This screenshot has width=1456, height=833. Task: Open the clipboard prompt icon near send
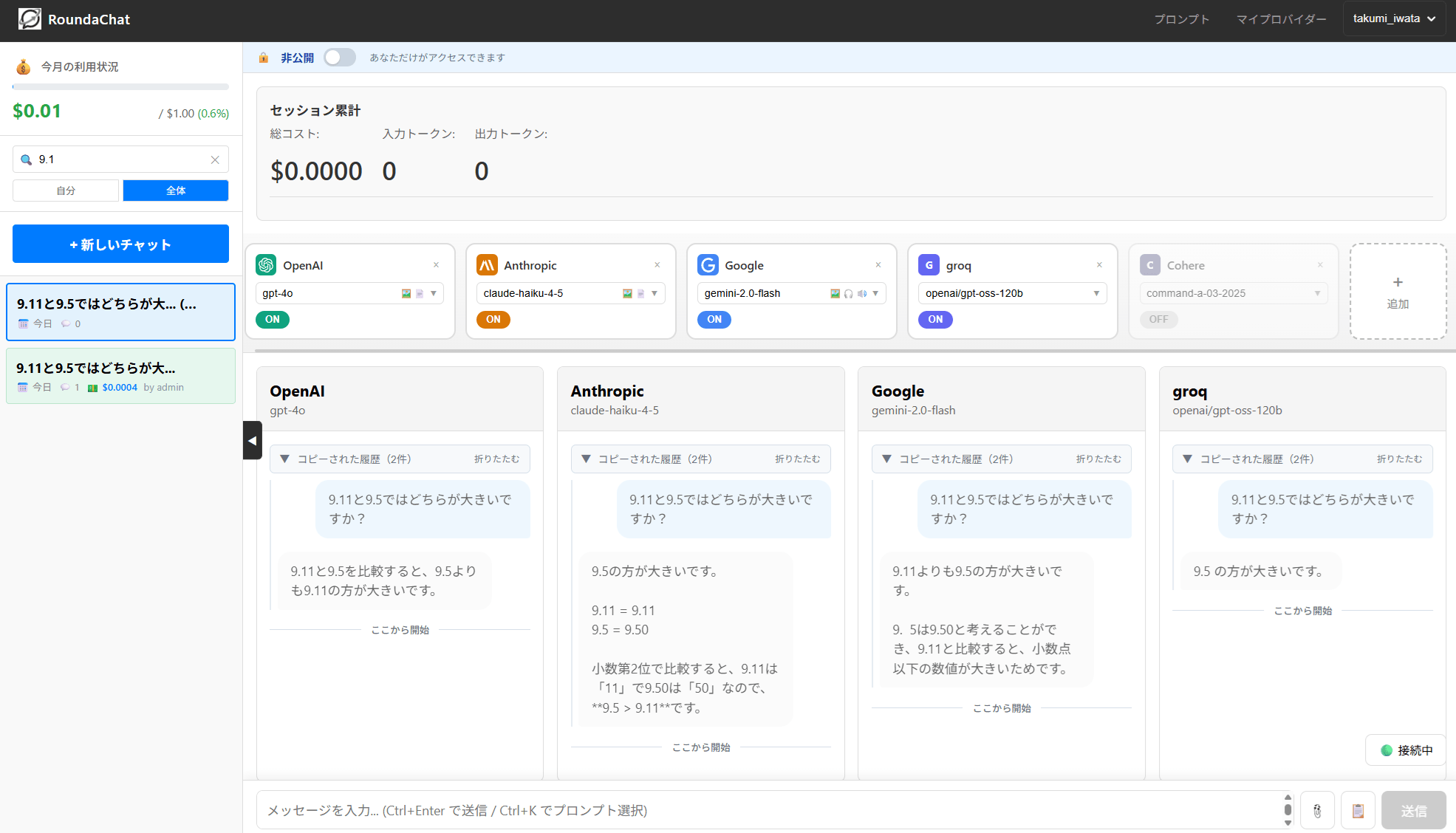[1358, 810]
